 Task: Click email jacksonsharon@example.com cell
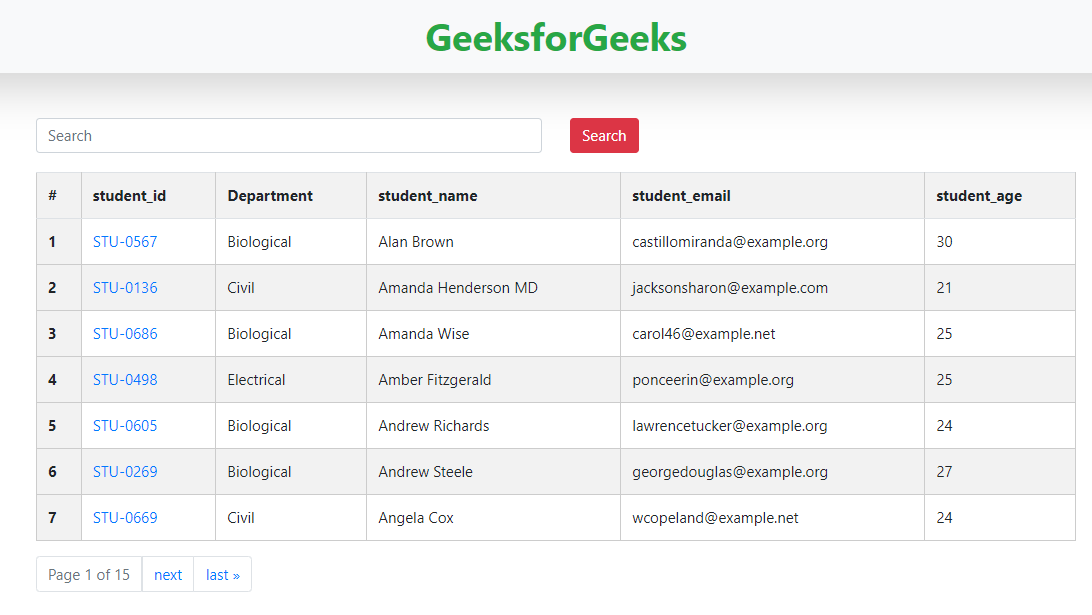click(730, 288)
